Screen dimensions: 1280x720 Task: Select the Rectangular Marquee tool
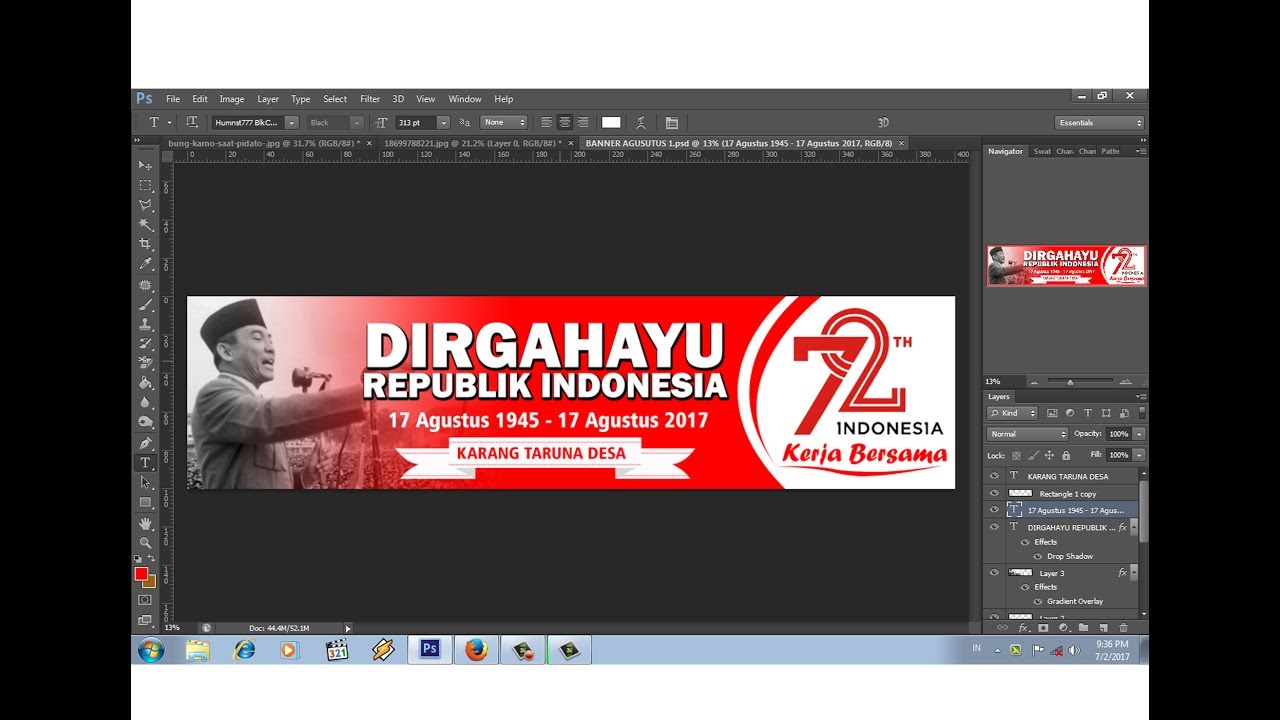click(145, 185)
